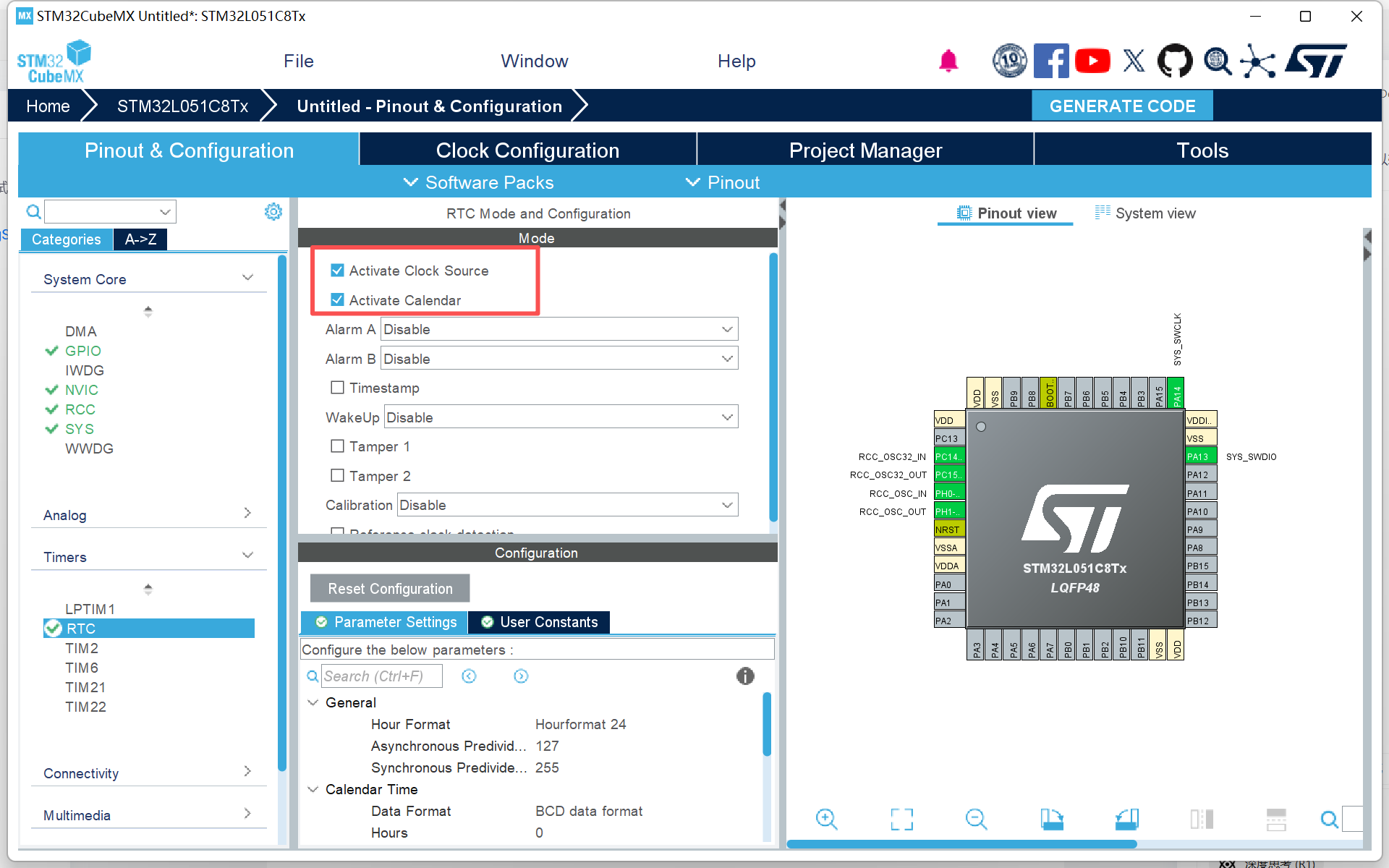The width and height of the screenshot is (1389, 868).
Task: Click the PA13 SYS_SWDIO pin on the chip
Action: (x=1201, y=456)
